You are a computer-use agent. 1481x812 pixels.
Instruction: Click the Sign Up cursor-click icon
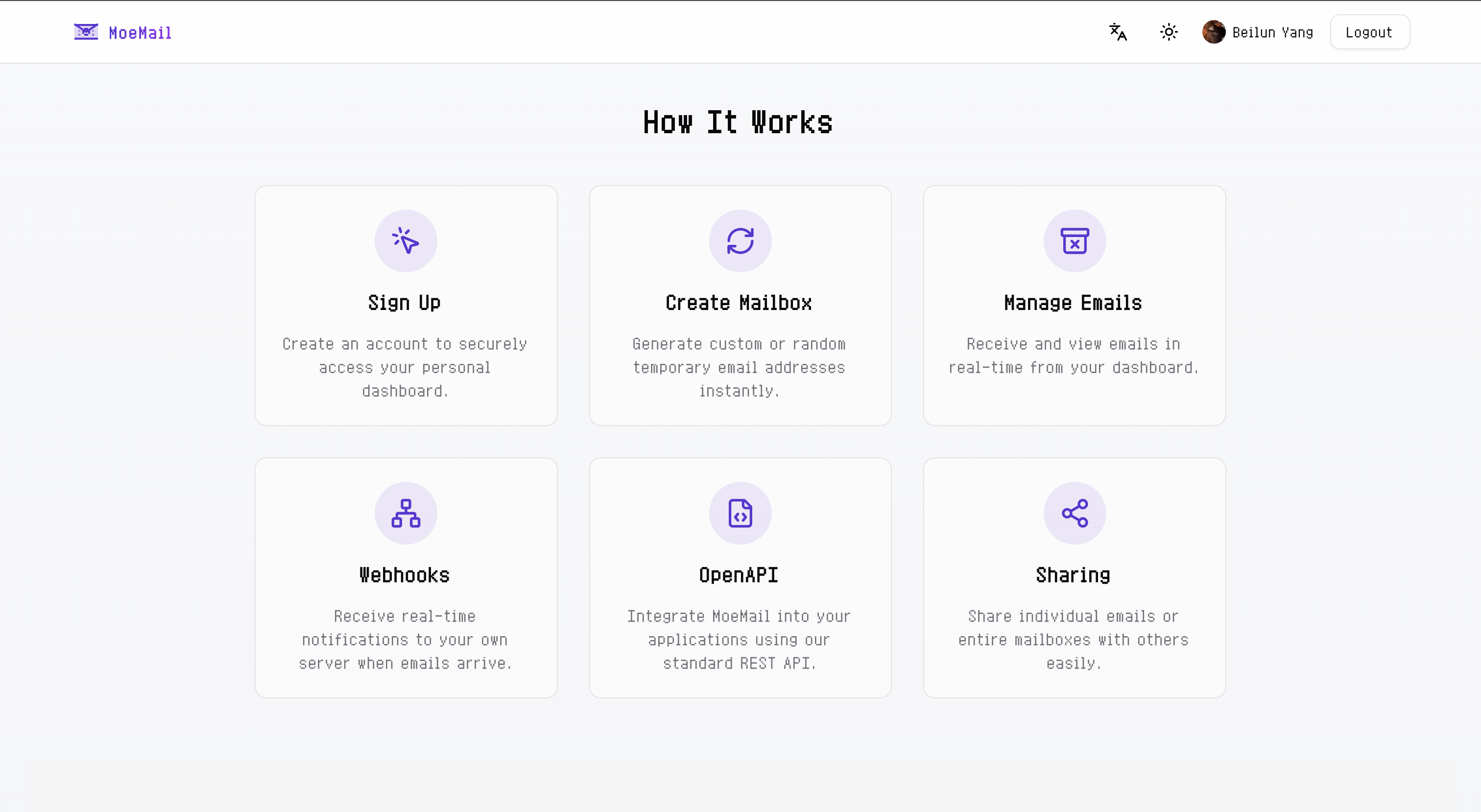(x=406, y=241)
